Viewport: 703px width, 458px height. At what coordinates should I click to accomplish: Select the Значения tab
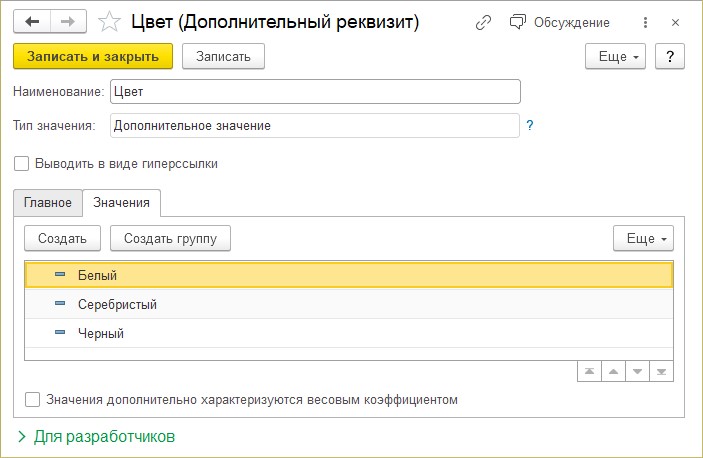[121, 202]
